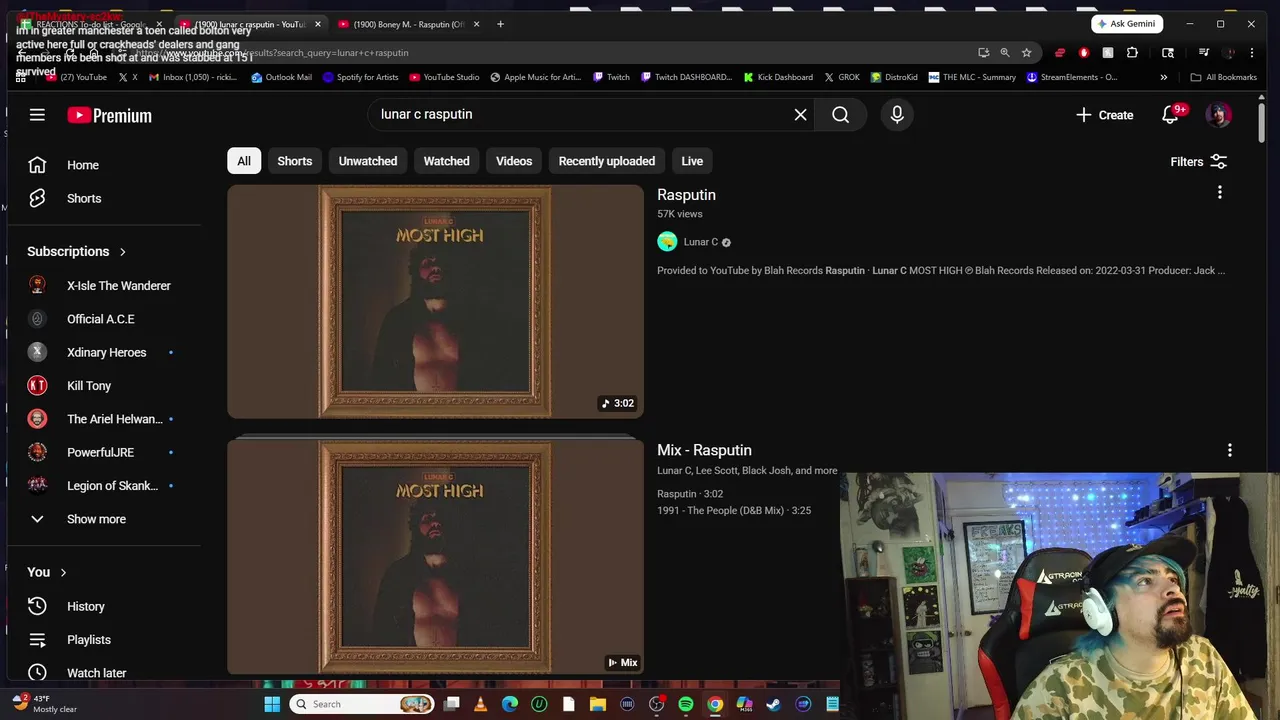Start voice search with microphone
Image resolution: width=1280 pixels, height=720 pixels.
pyautogui.click(x=897, y=115)
